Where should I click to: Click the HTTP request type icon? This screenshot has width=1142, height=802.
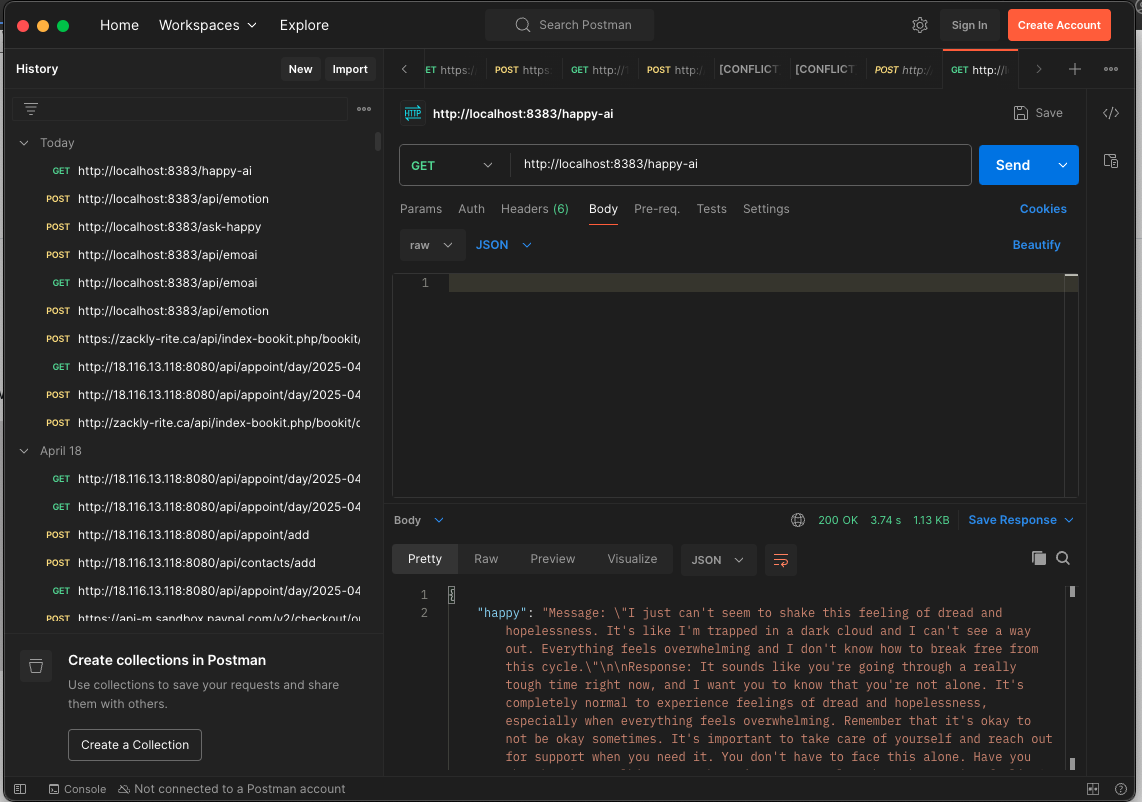tap(413, 113)
